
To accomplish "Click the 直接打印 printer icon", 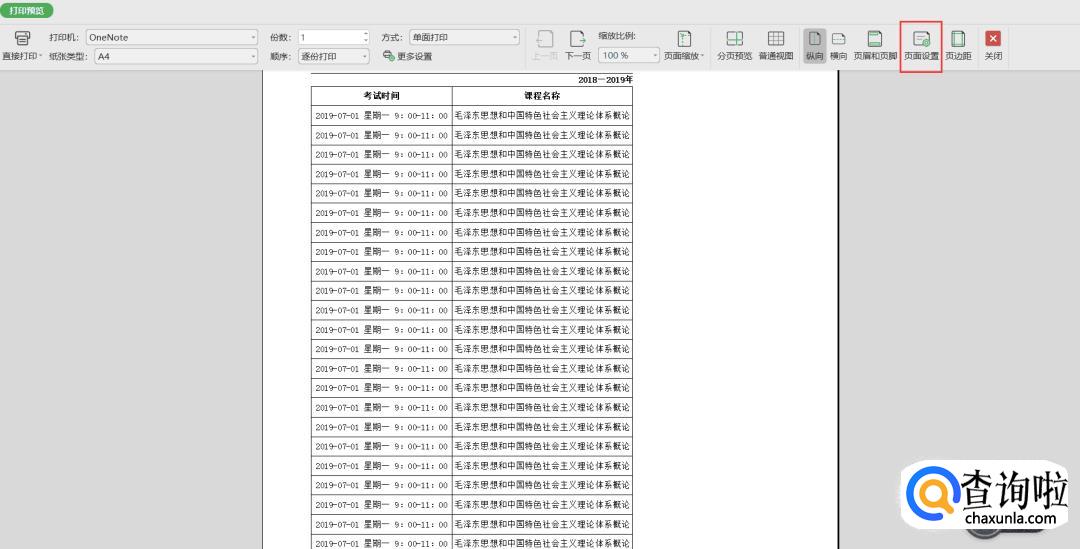I will point(22,39).
